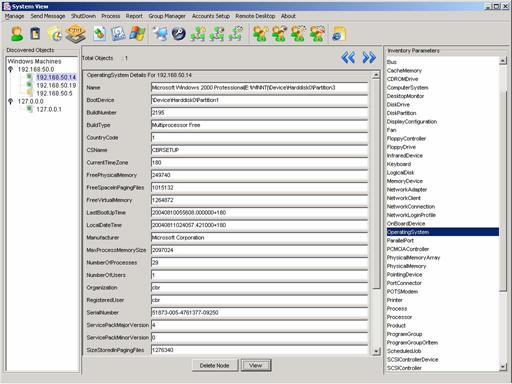Click the CSName field showing CBRSETUP
This screenshot has width=512, height=384.
pos(259,150)
